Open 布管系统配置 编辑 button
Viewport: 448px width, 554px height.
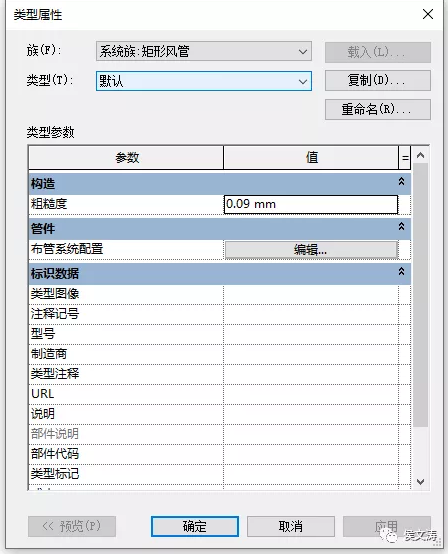coord(311,250)
